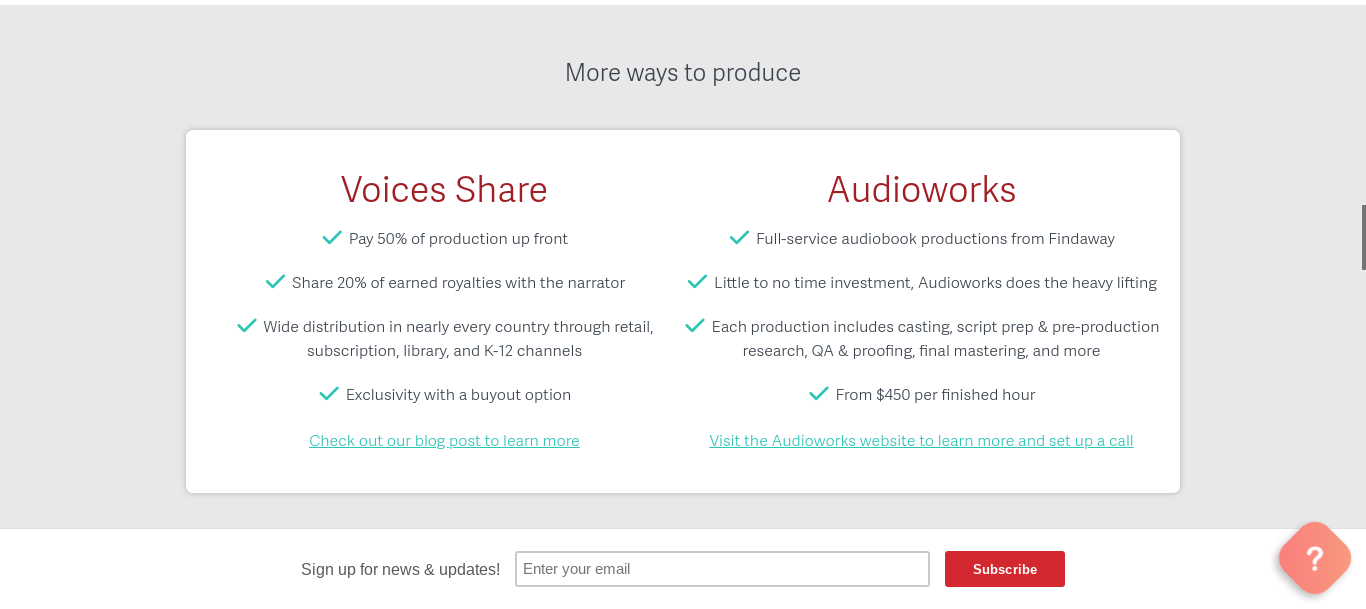Viewport: 1366px width, 609px height.
Task: Click checkmark beside Share 20% of earned royalties
Action: (275, 282)
